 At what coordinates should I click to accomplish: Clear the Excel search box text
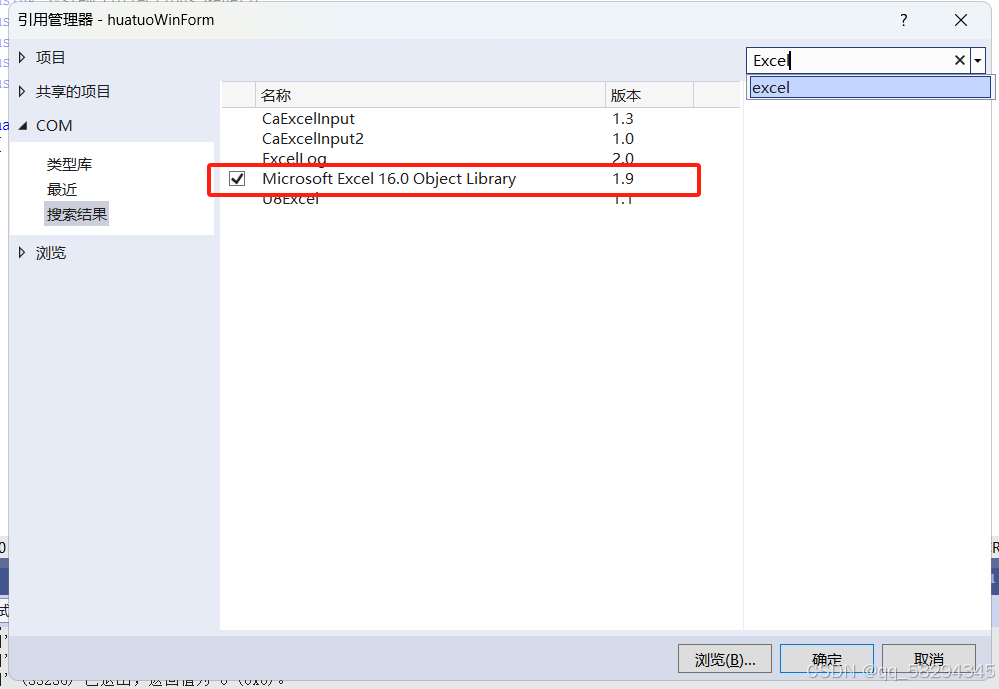point(959,60)
